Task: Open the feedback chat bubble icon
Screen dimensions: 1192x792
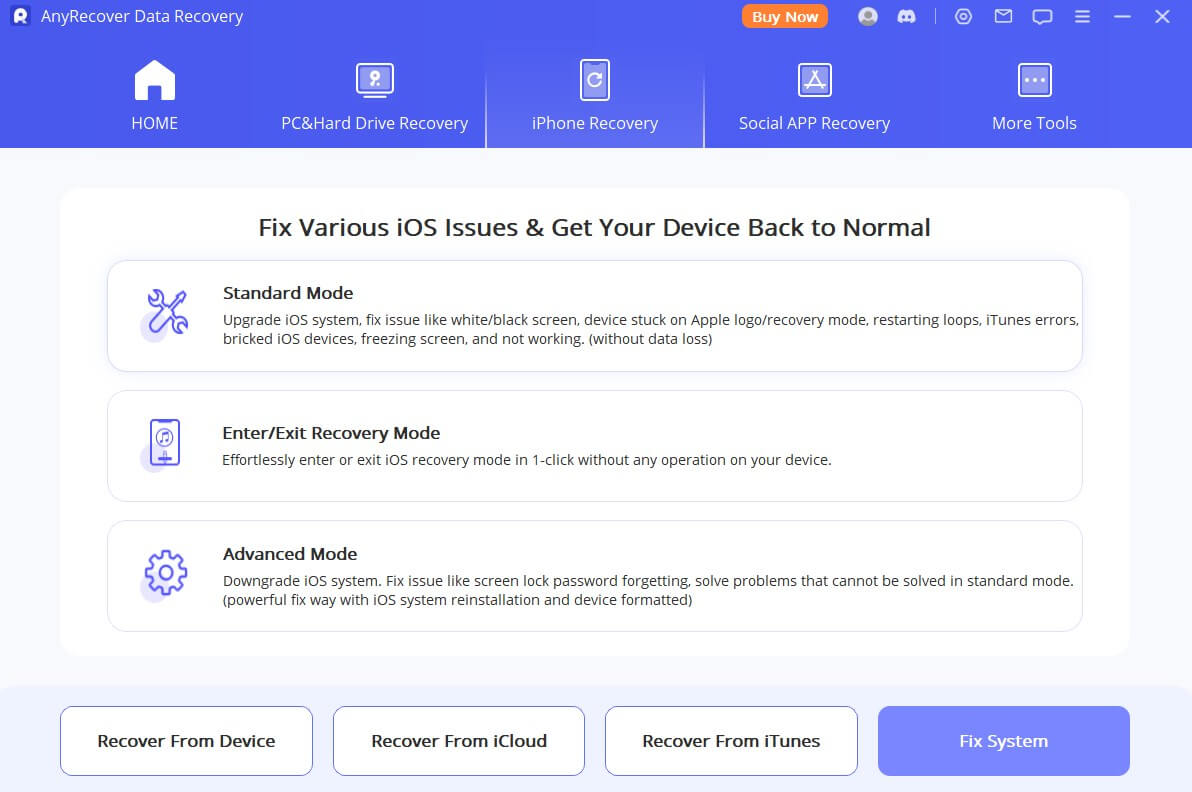Action: pos(1043,17)
